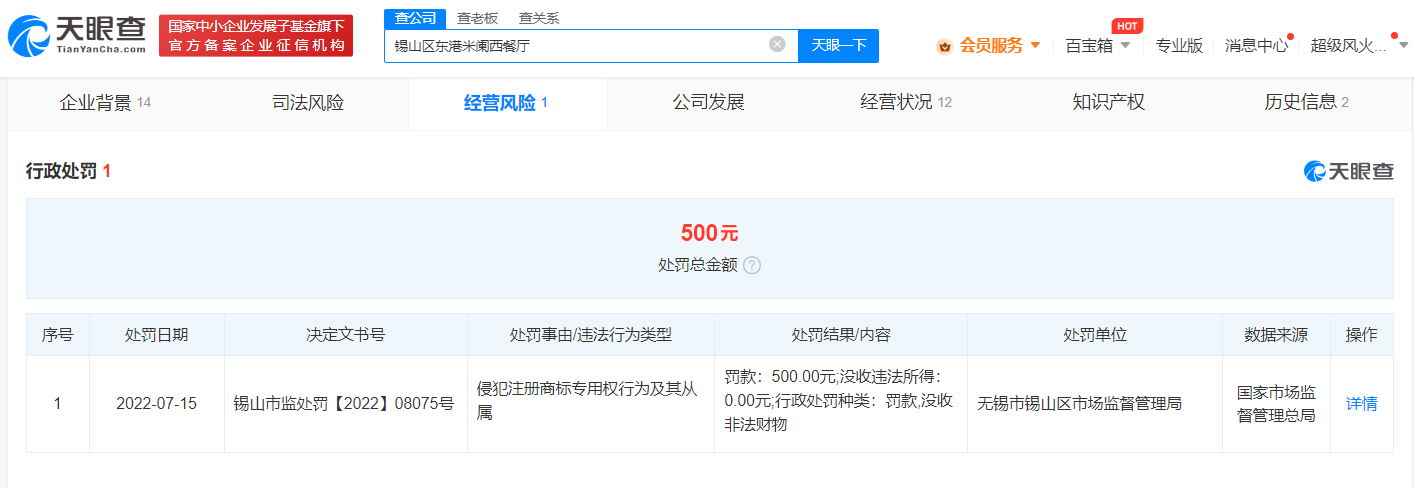The image size is (1414, 488).
Task: Open the 企业背景 tab
Action: [105, 102]
